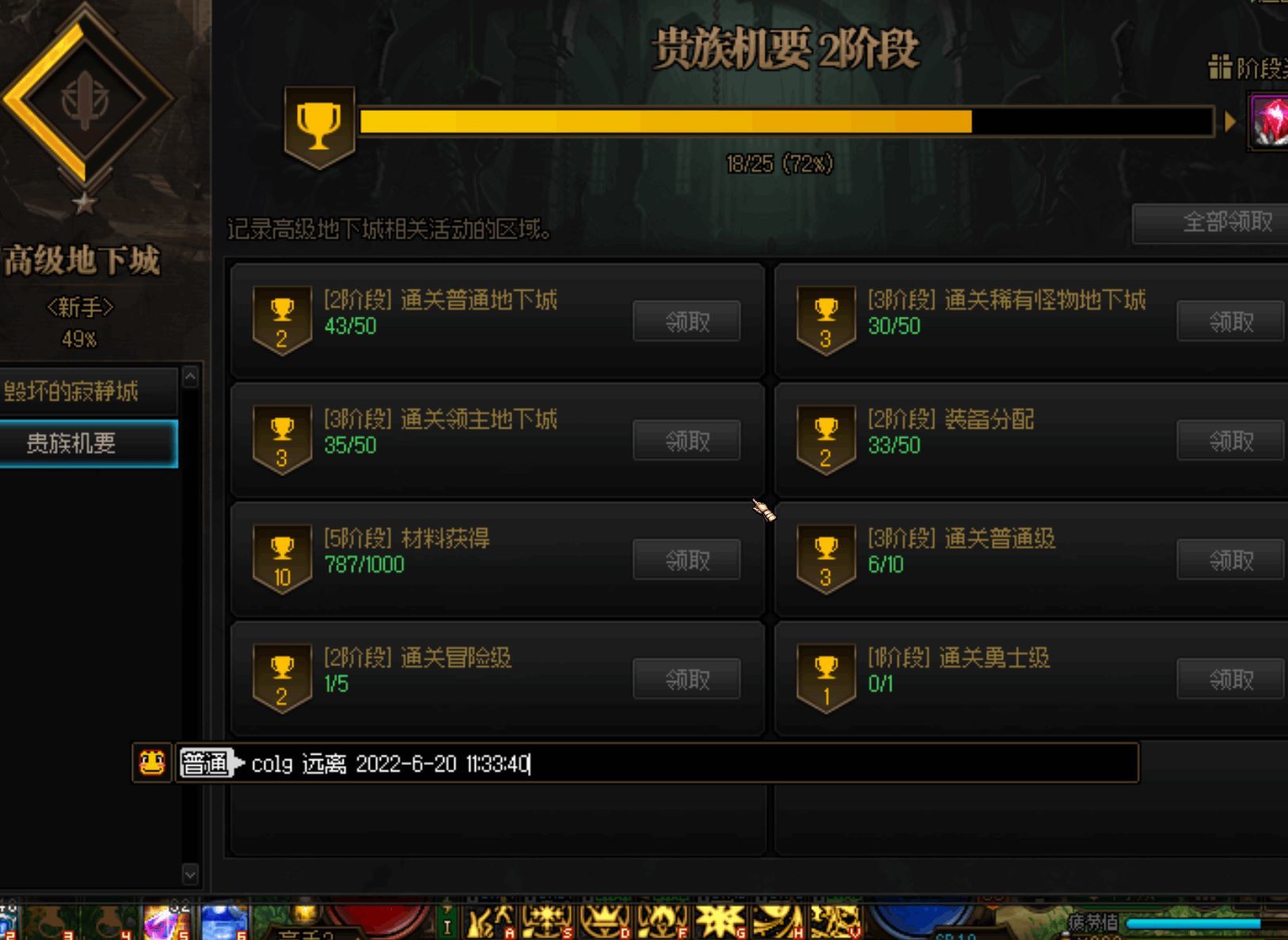Viewport: 1288px width, 940px height.
Task: Click the red gem stage reward icon
Action: 1269,121
